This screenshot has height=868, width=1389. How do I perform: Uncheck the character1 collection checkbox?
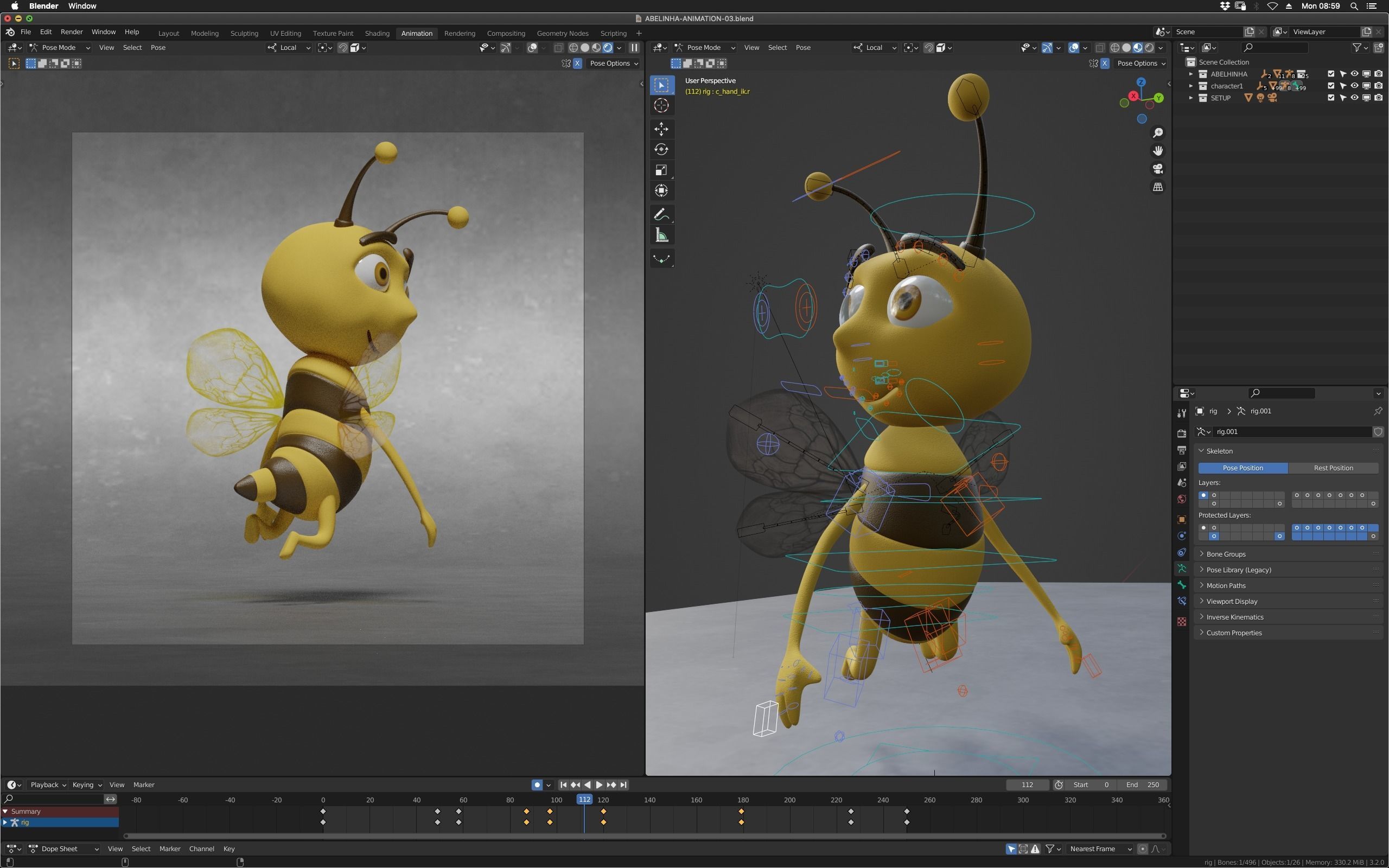coord(1331,86)
